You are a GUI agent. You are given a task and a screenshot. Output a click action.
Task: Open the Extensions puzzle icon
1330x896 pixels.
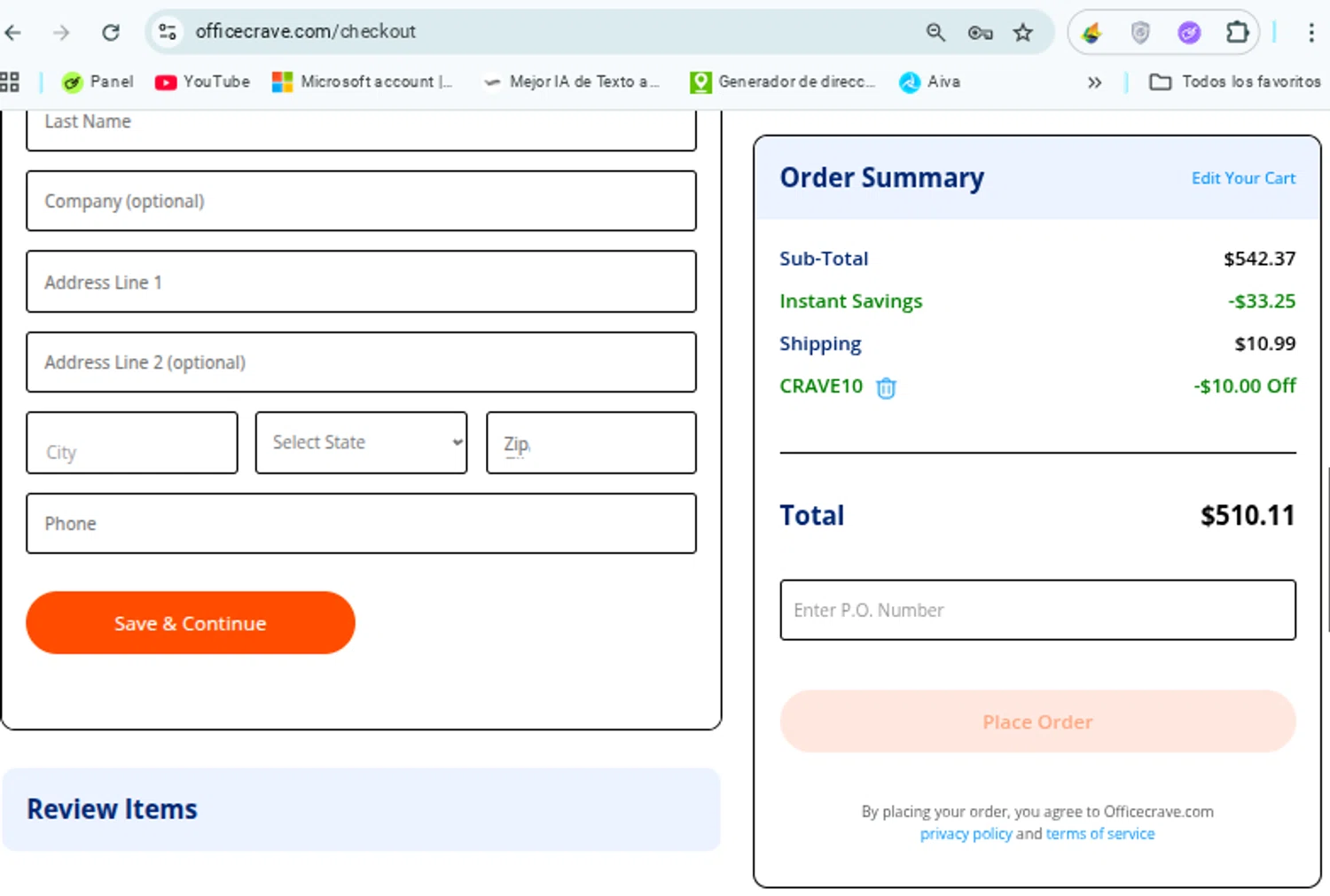tap(1237, 33)
